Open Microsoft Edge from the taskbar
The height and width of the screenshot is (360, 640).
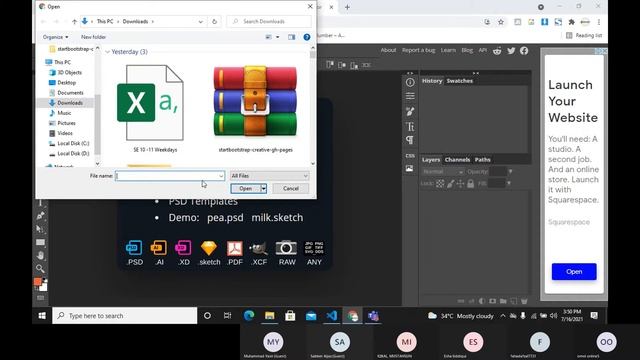click(249, 316)
